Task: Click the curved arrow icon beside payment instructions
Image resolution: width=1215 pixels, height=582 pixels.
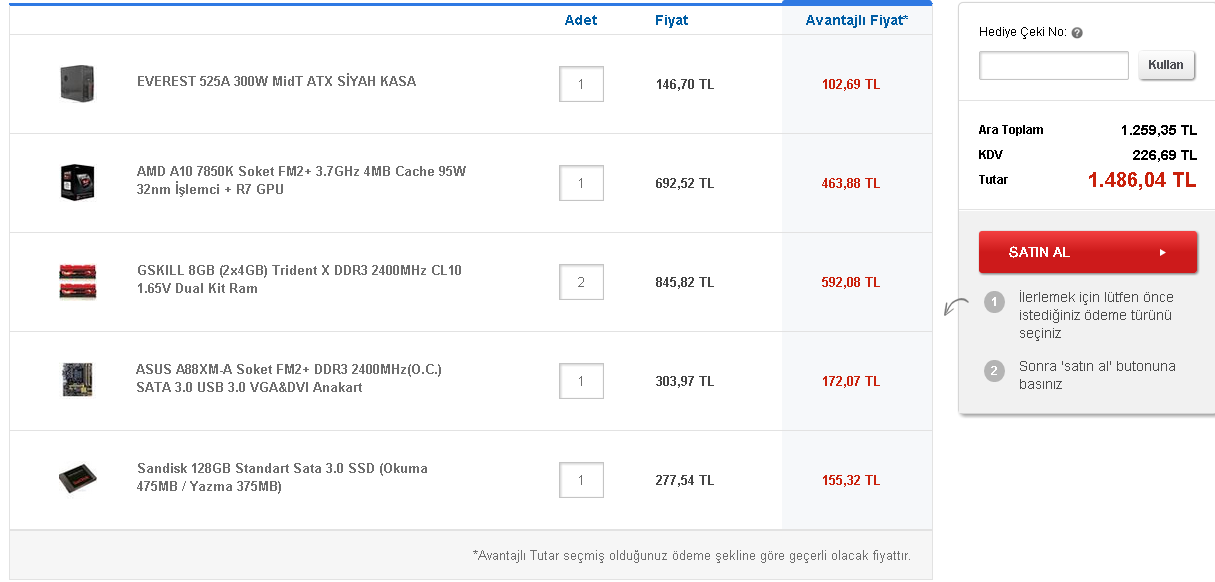Action: (956, 307)
